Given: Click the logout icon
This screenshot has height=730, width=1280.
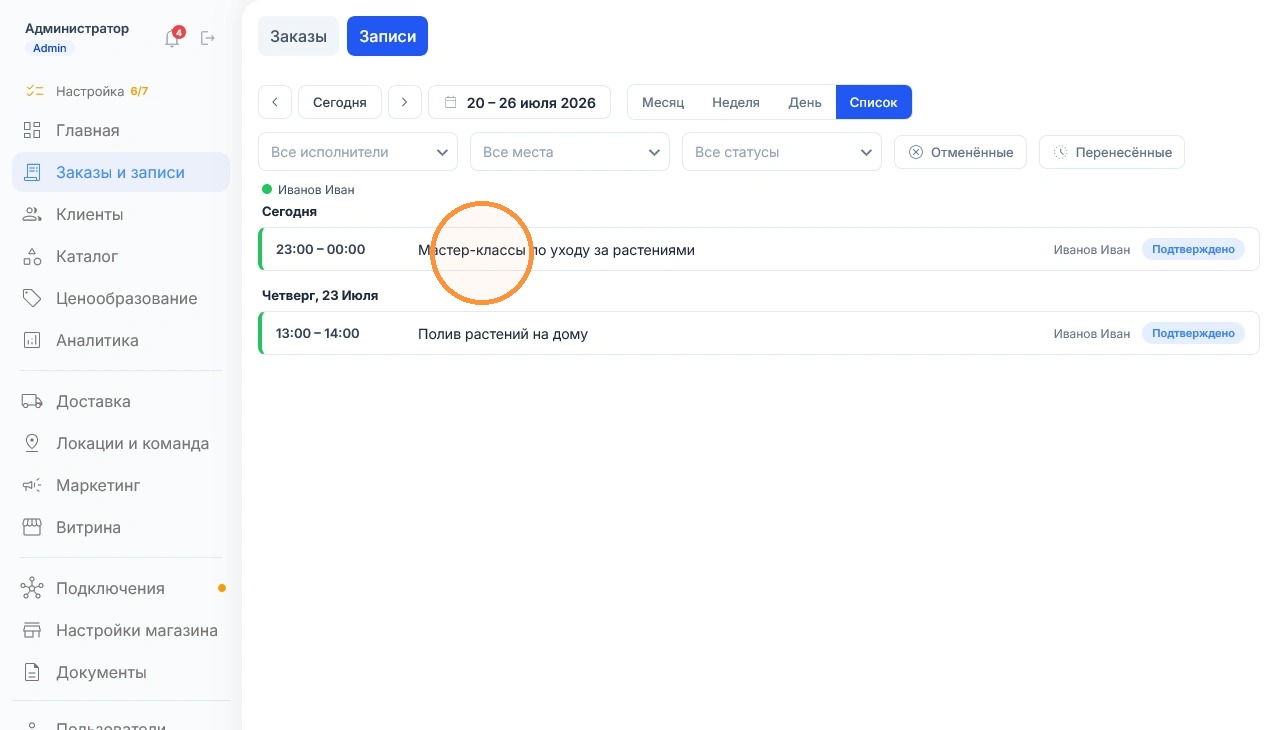Looking at the screenshot, I should [x=208, y=38].
